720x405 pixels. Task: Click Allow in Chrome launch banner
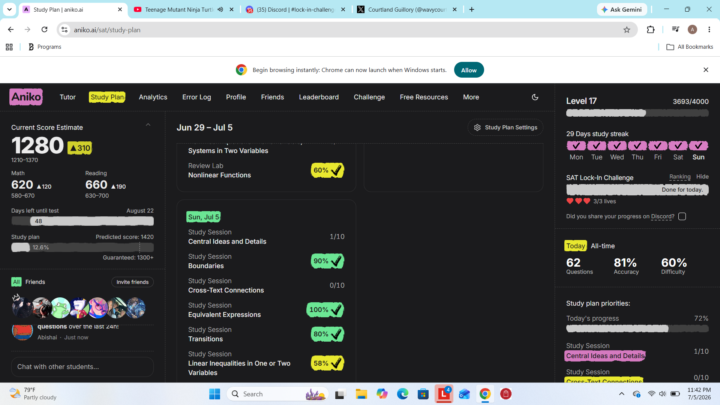click(x=469, y=70)
